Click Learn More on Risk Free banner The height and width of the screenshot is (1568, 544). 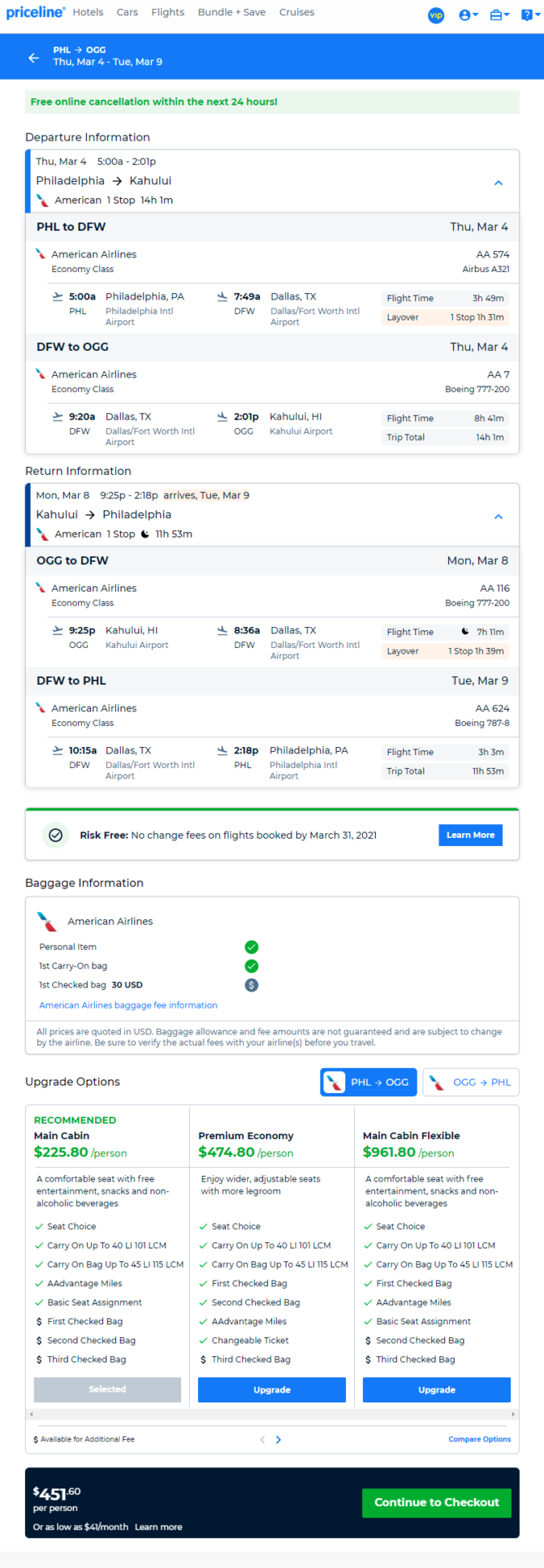(470, 835)
